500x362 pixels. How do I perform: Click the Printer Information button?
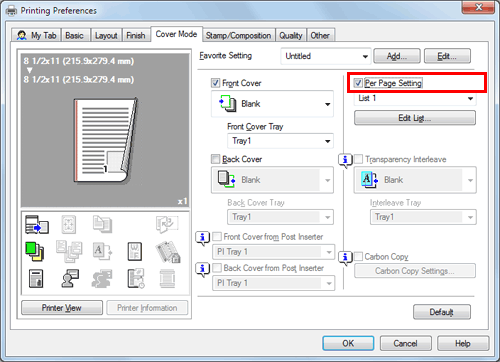(147, 308)
